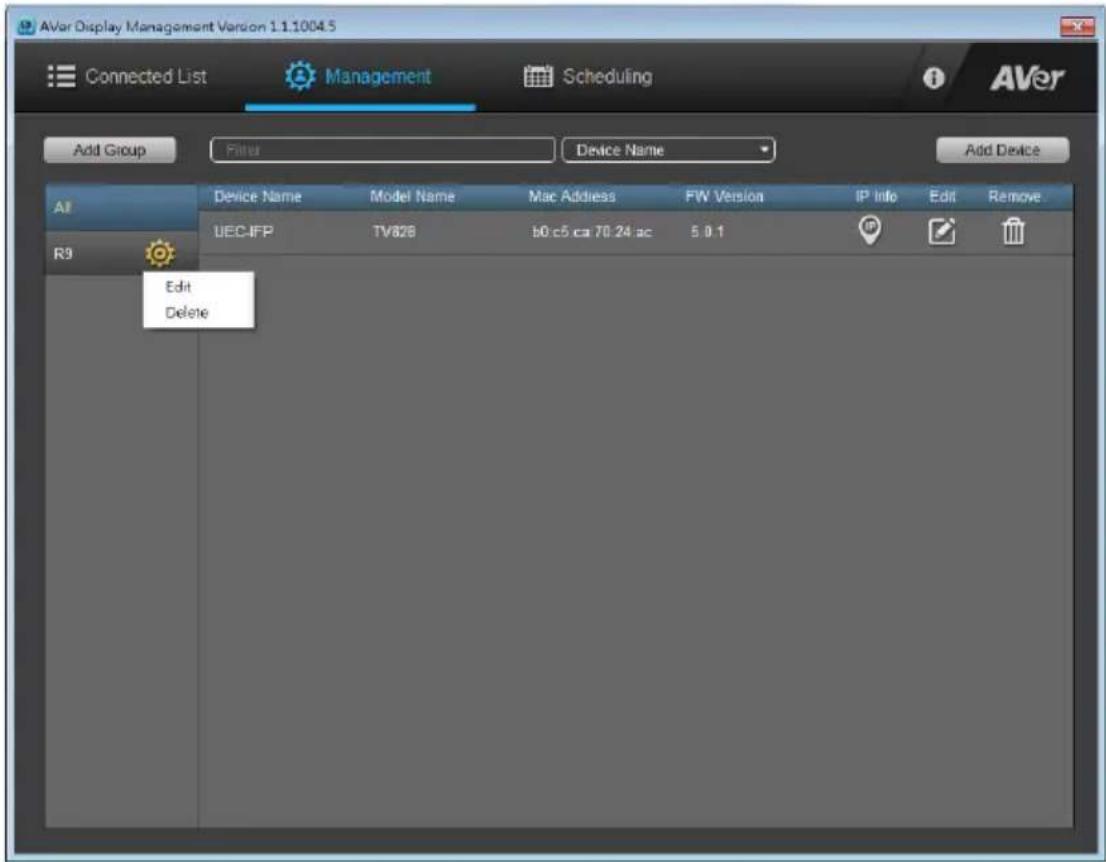Viewport: 1106px width, 862px height.
Task: Choose Delete from the group context menu
Action: click(x=187, y=312)
